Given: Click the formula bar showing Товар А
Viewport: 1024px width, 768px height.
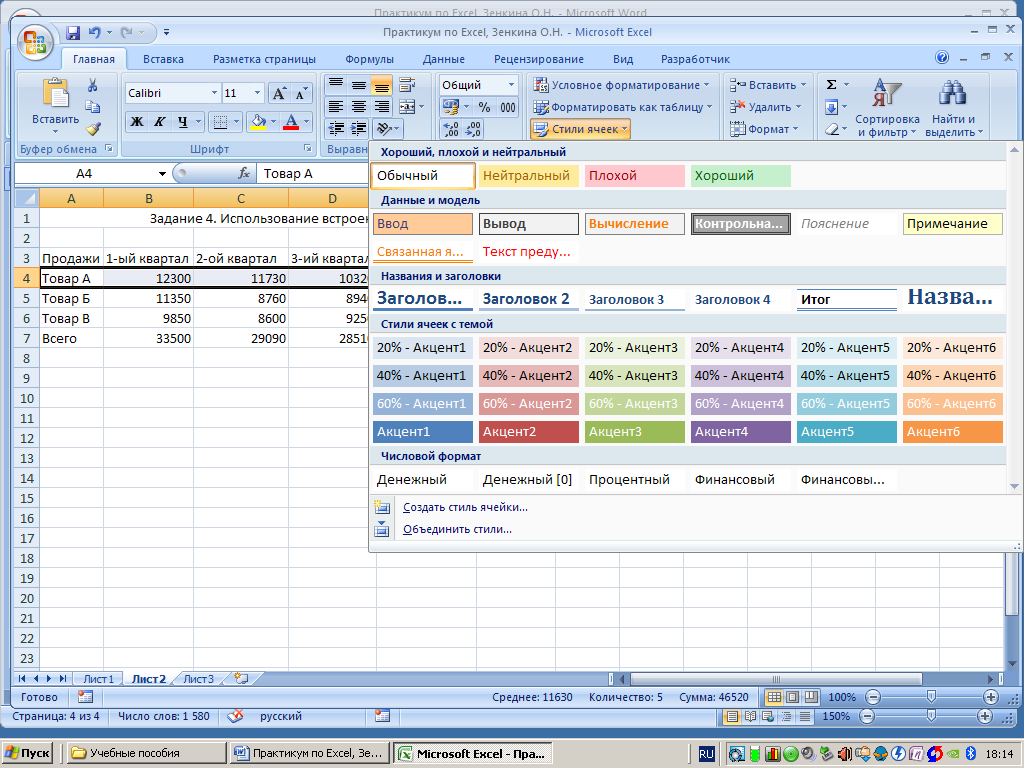Looking at the screenshot, I should (x=315, y=173).
